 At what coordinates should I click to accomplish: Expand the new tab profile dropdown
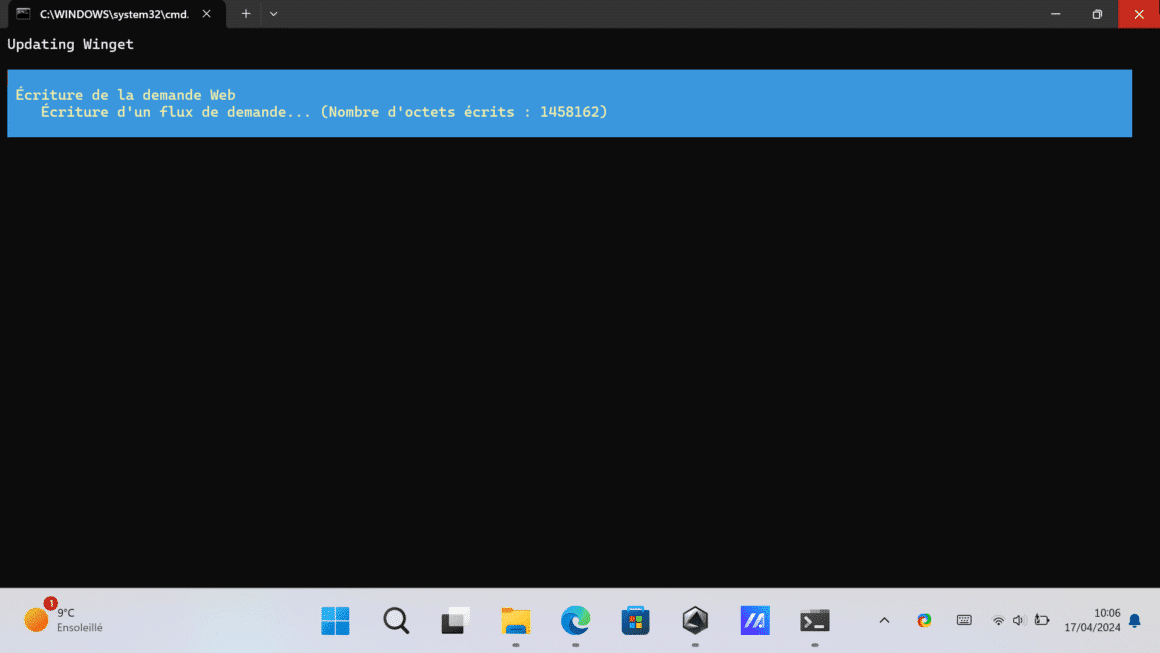pos(274,14)
